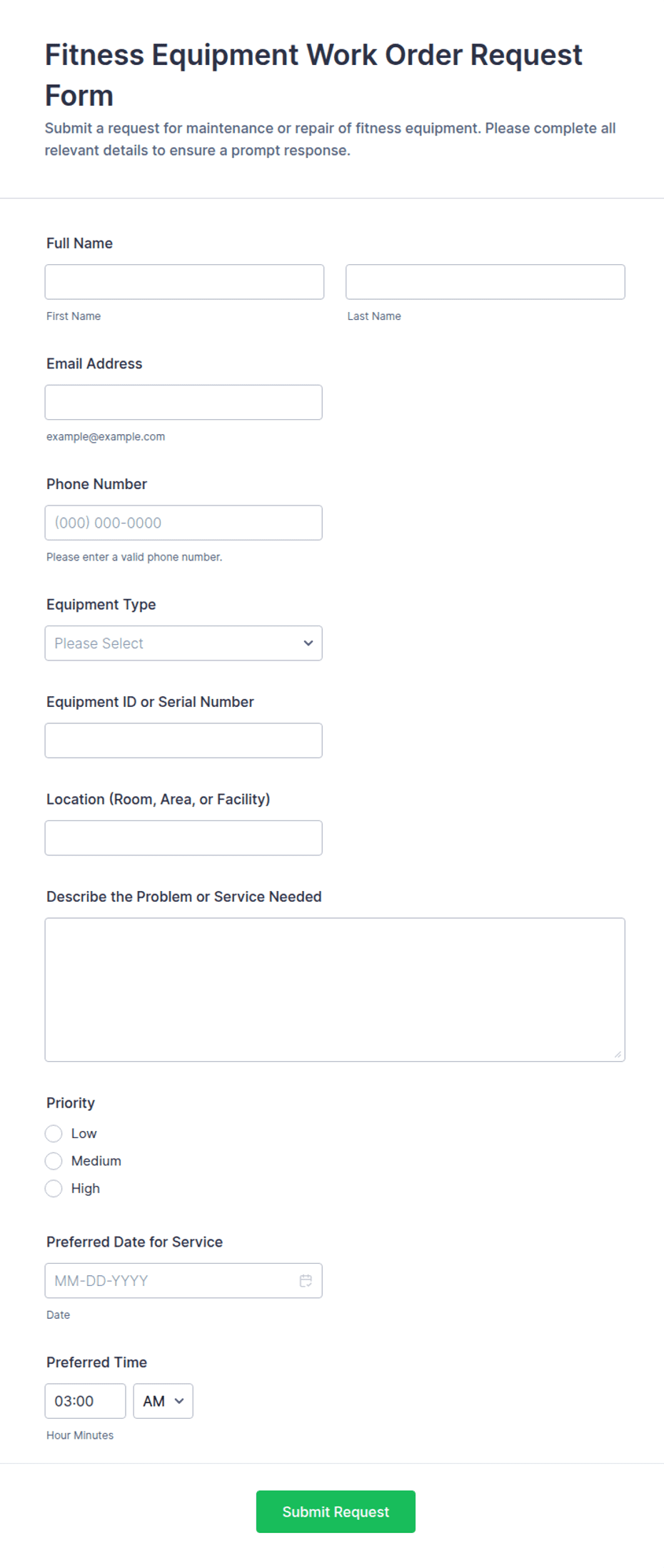The height and width of the screenshot is (1568, 664).
Task: Focus the Phone Number field
Action: point(183,523)
